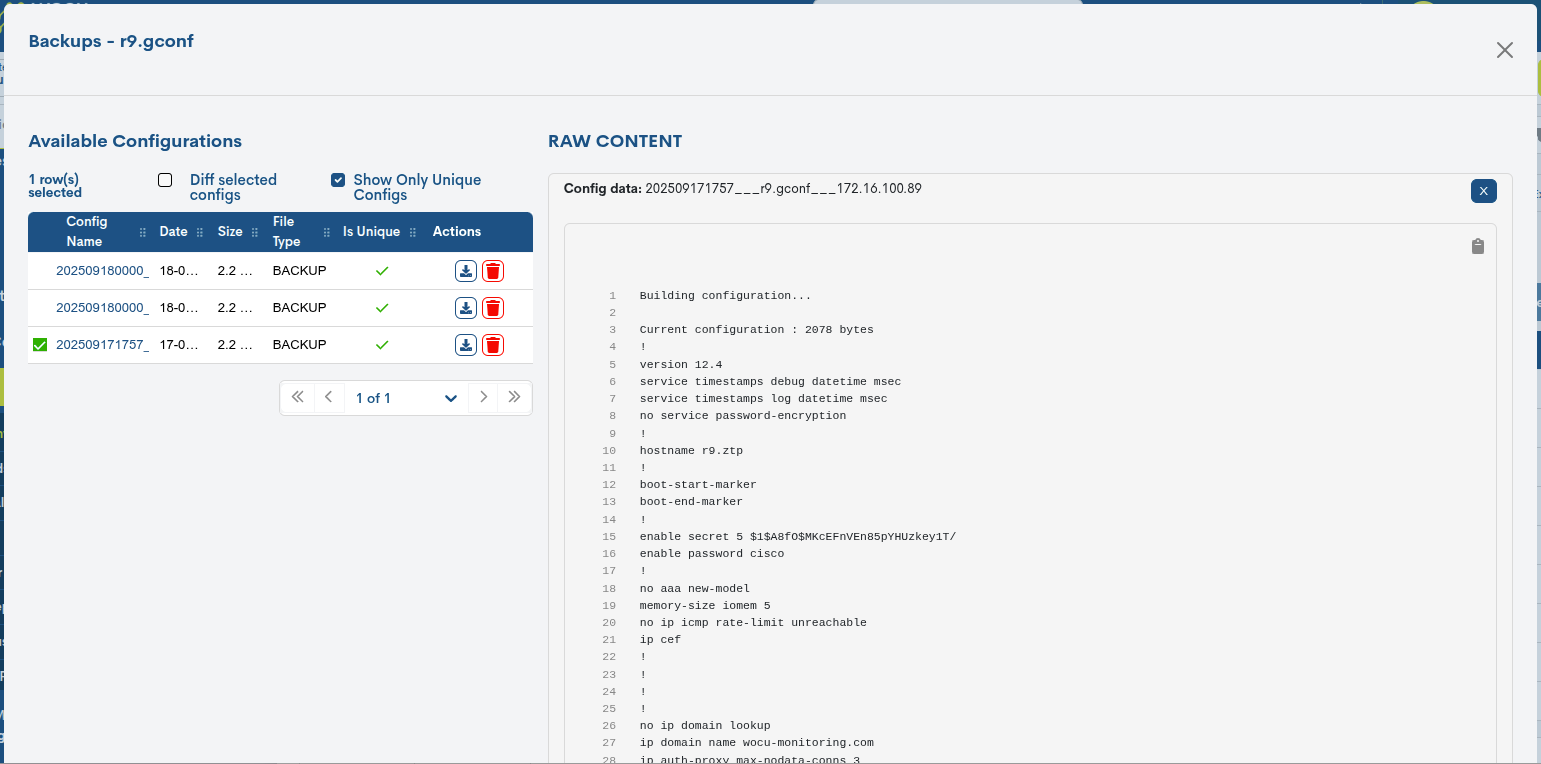The image size is (1541, 764).
Task: Deselect the checked 202509171757_ row checkbox
Action: (40, 345)
